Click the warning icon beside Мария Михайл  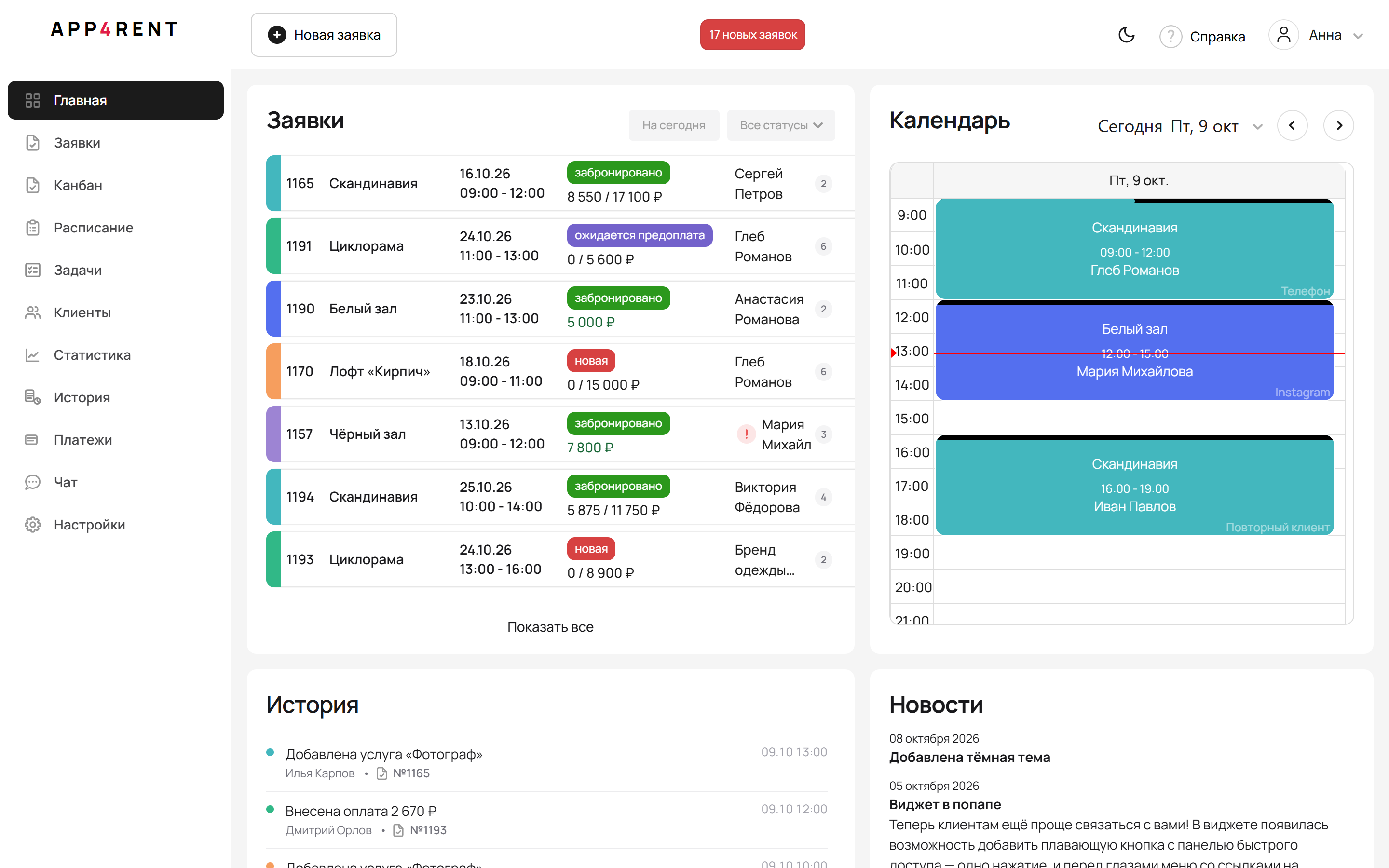(746, 434)
